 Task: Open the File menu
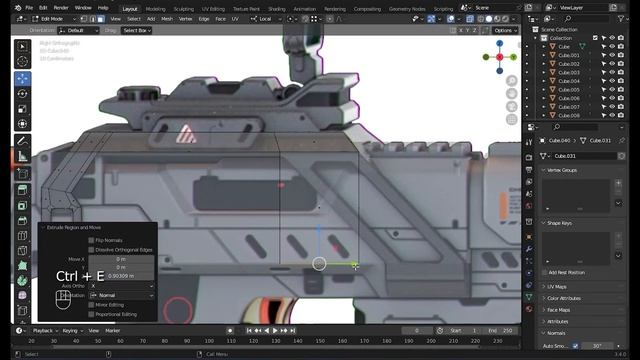click(x=29, y=8)
